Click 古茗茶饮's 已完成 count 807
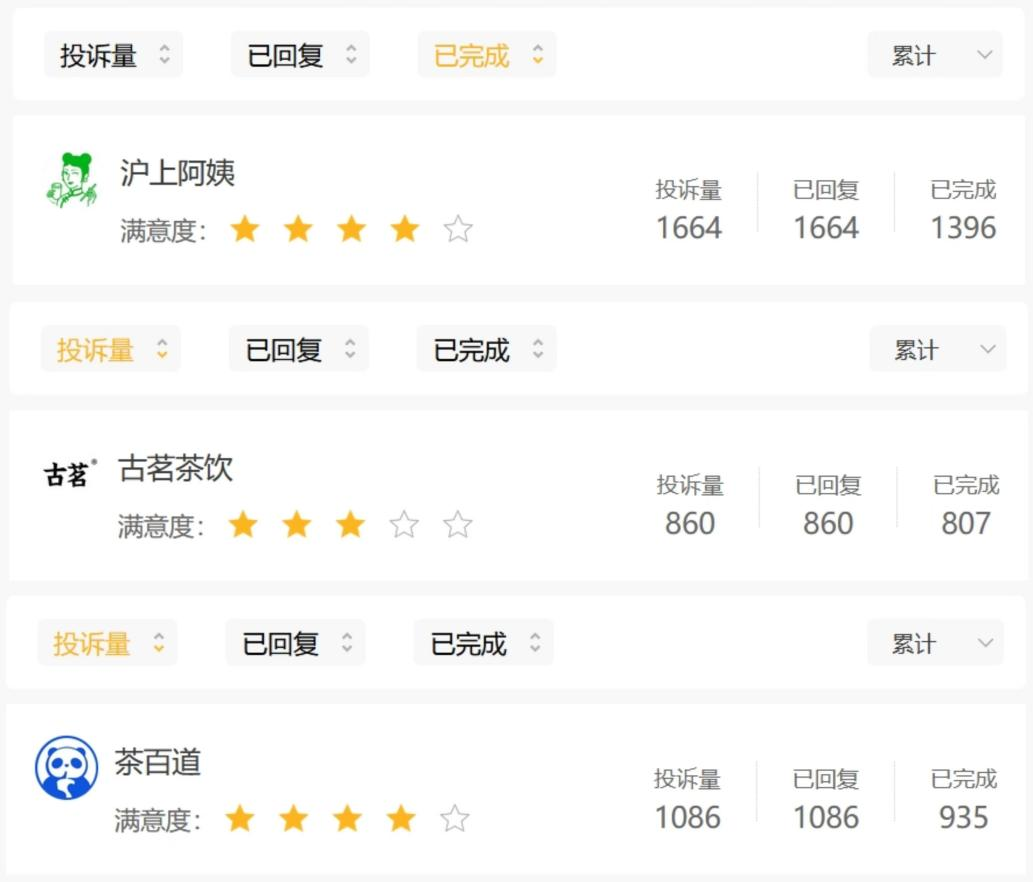The image size is (1033, 882). pyautogui.click(x=965, y=523)
